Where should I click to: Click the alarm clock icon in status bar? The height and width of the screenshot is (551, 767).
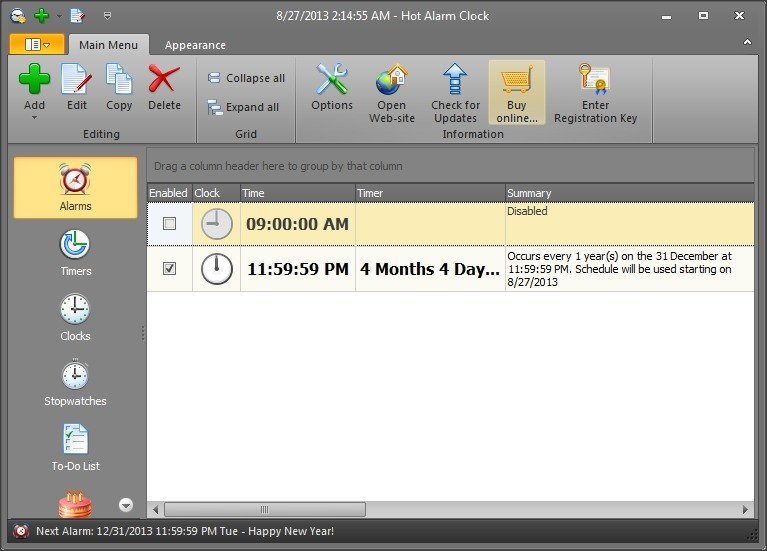click(x=21, y=531)
